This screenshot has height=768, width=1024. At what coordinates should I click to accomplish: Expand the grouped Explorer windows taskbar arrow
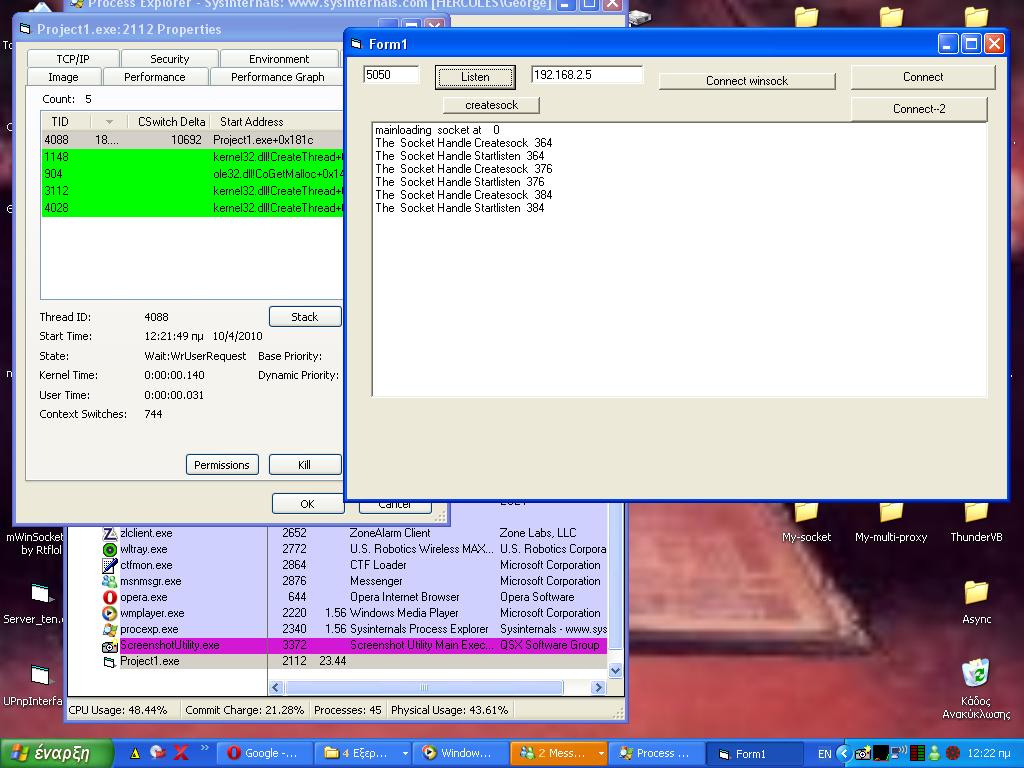[405, 754]
